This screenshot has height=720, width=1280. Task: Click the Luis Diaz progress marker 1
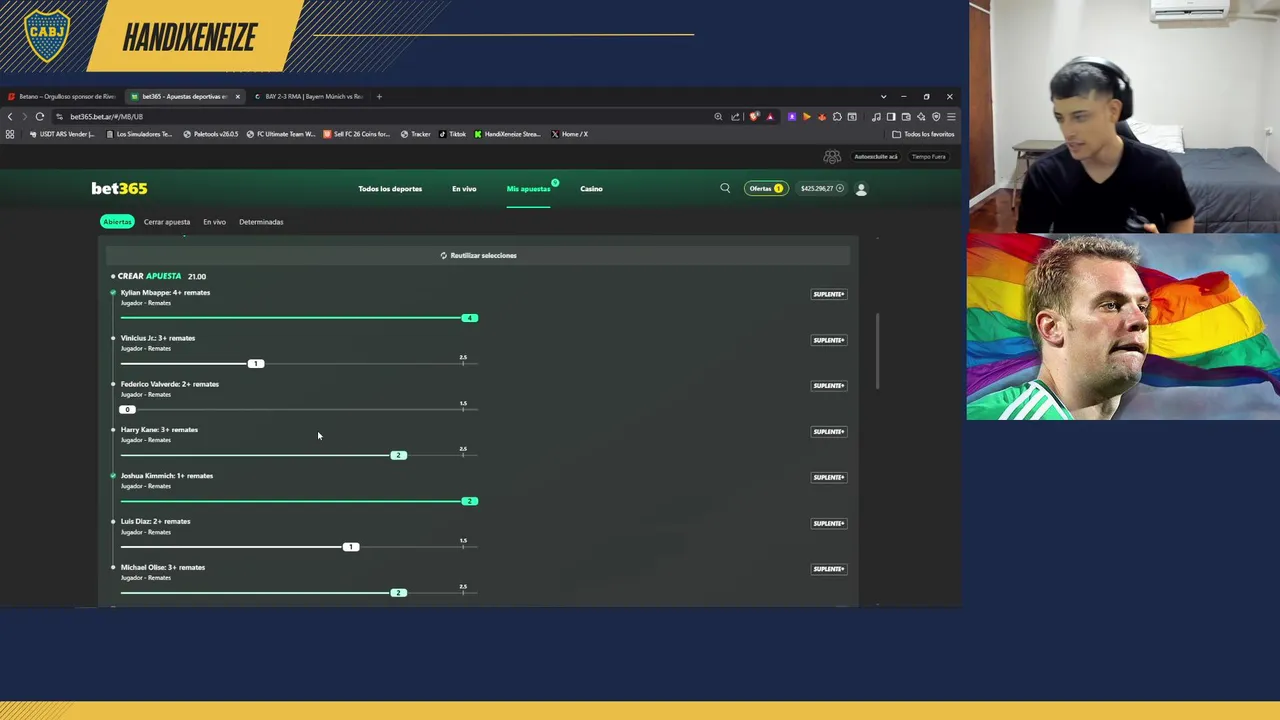pos(350,547)
